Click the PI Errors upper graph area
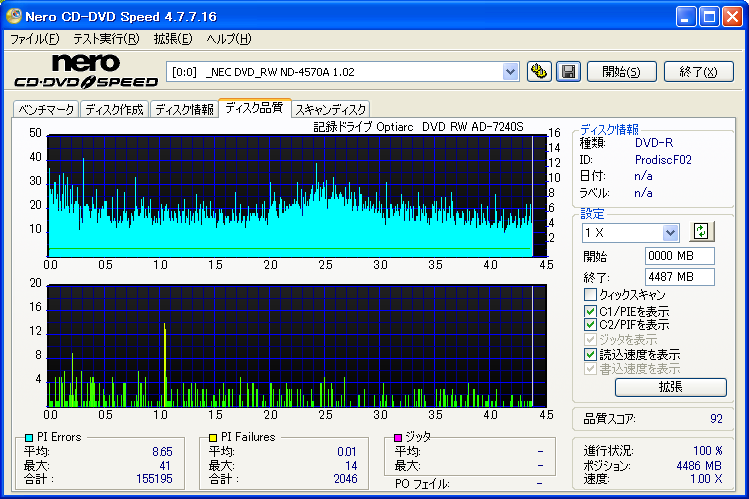 click(297, 196)
